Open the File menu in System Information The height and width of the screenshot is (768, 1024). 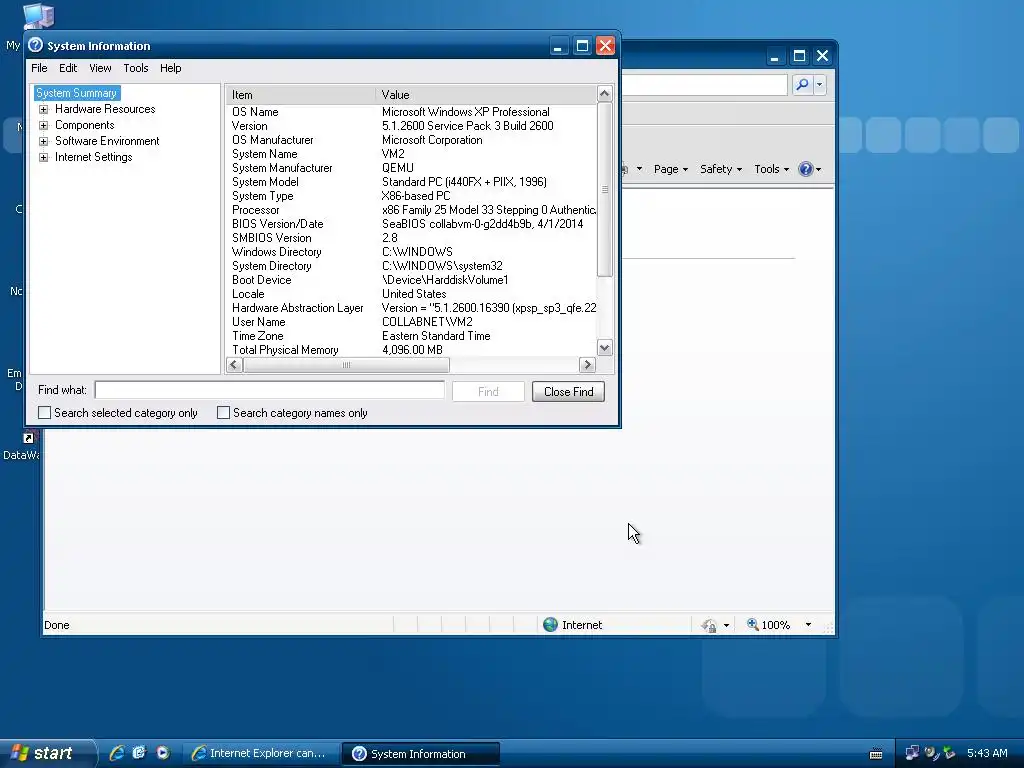tap(39, 68)
